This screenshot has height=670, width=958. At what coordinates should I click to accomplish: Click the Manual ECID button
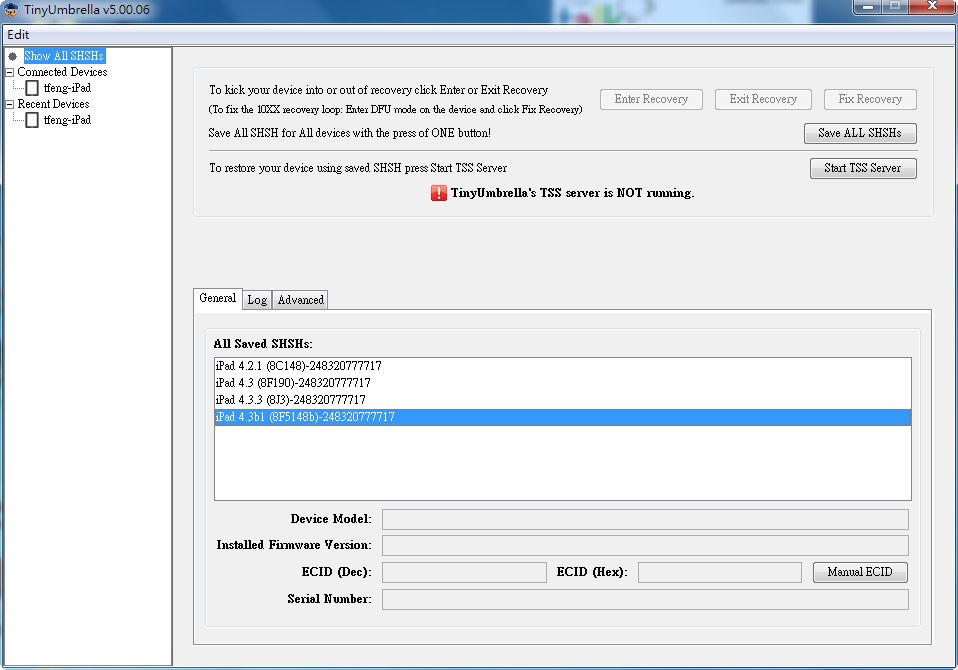coord(860,572)
